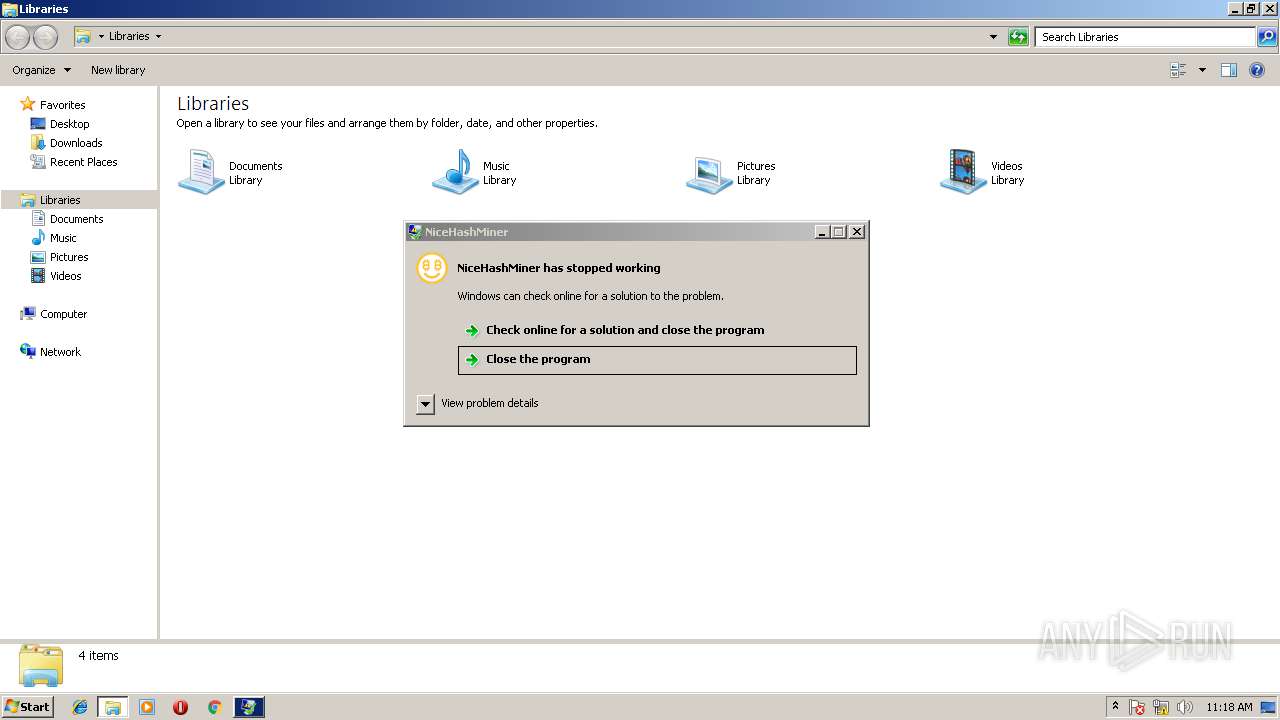Show the preview pane
This screenshot has width=1280, height=720.
click(x=1229, y=70)
